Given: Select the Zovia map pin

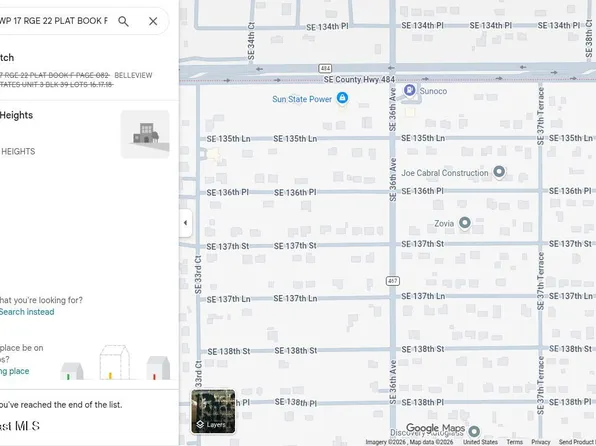Looking at the screenshot, I should [464, 223].
